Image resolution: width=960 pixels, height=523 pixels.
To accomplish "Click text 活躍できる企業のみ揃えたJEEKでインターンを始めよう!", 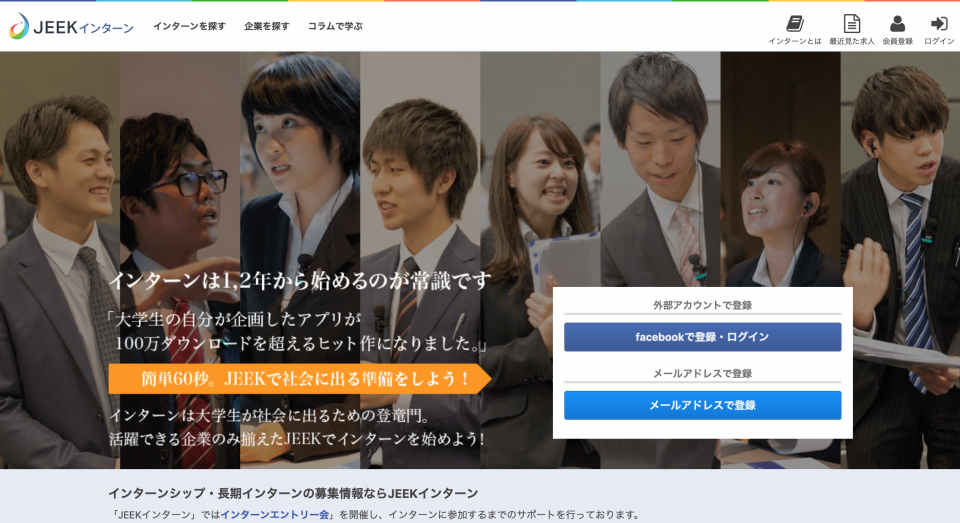I will 296,438.
